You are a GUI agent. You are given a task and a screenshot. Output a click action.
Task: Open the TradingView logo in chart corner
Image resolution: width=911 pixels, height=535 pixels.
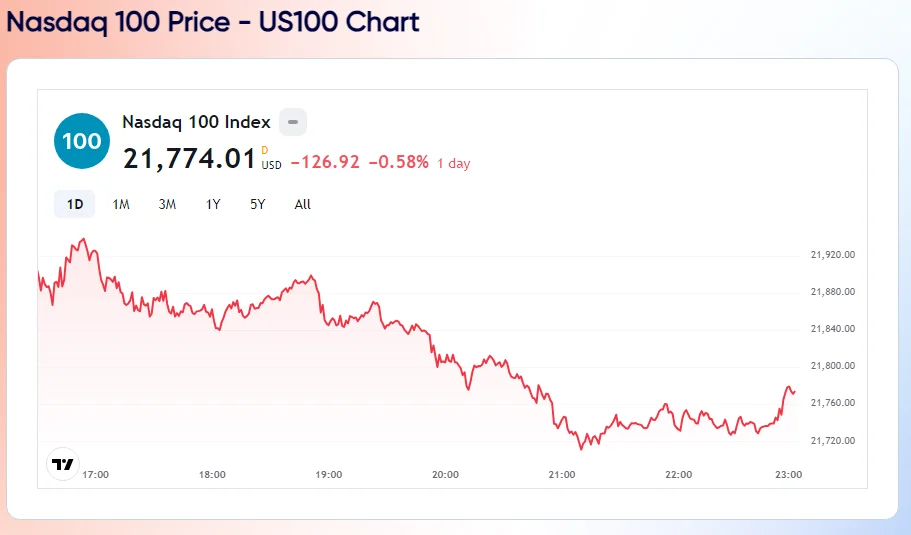(63, 463)
